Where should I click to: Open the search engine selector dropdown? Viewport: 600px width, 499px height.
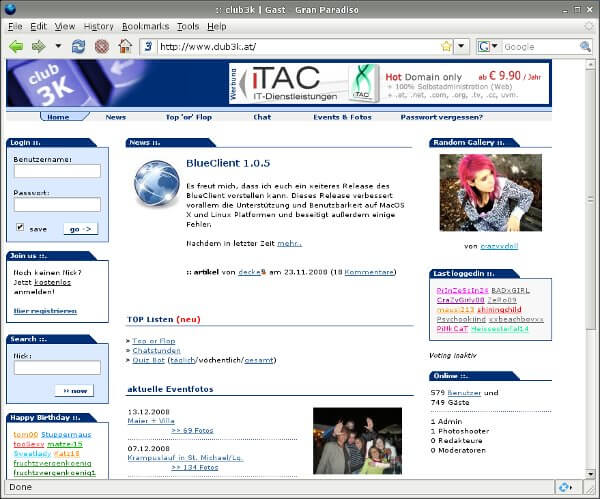click(x=488, y=46)
